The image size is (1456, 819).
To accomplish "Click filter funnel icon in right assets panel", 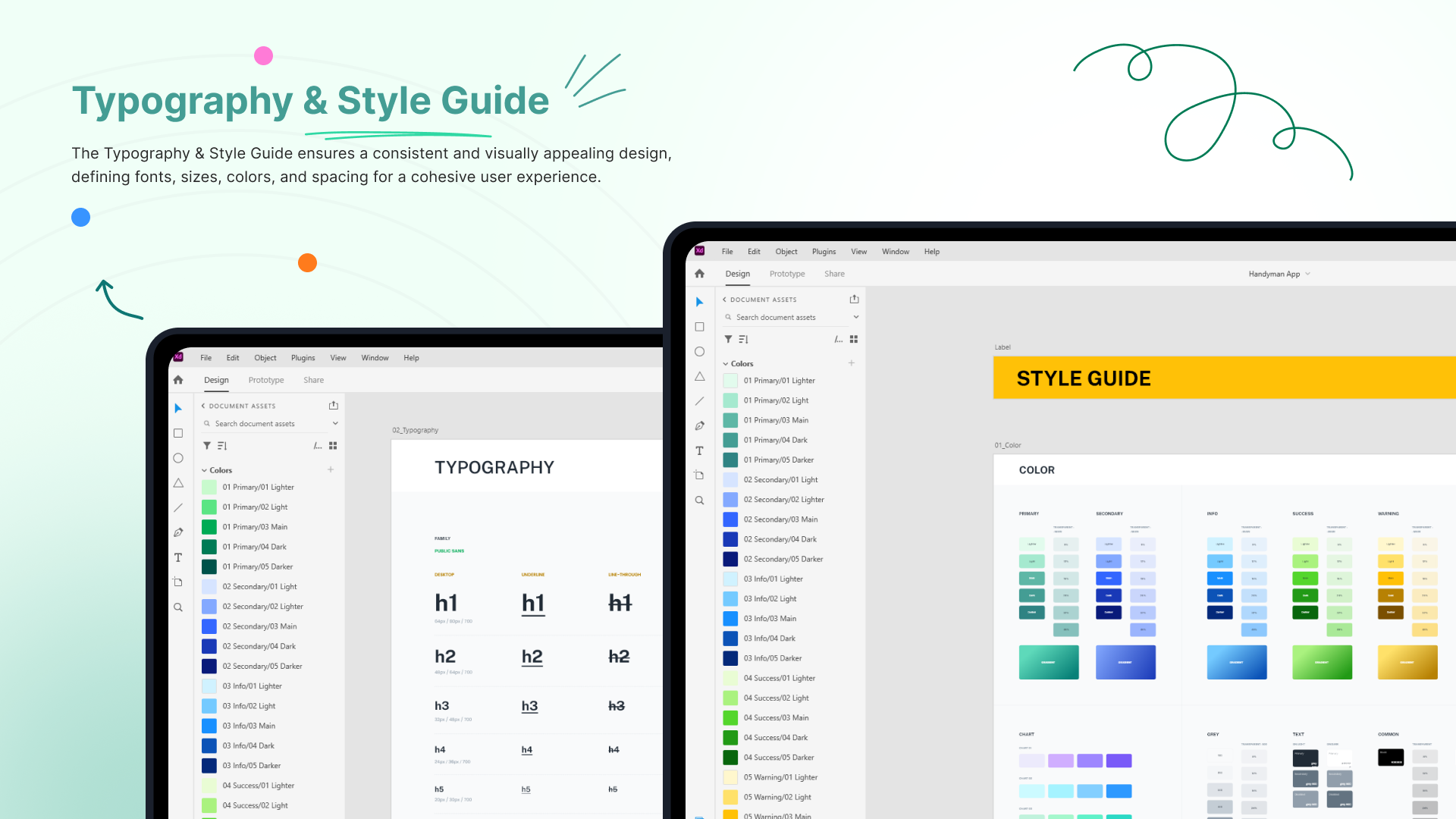I will (728, 339).
